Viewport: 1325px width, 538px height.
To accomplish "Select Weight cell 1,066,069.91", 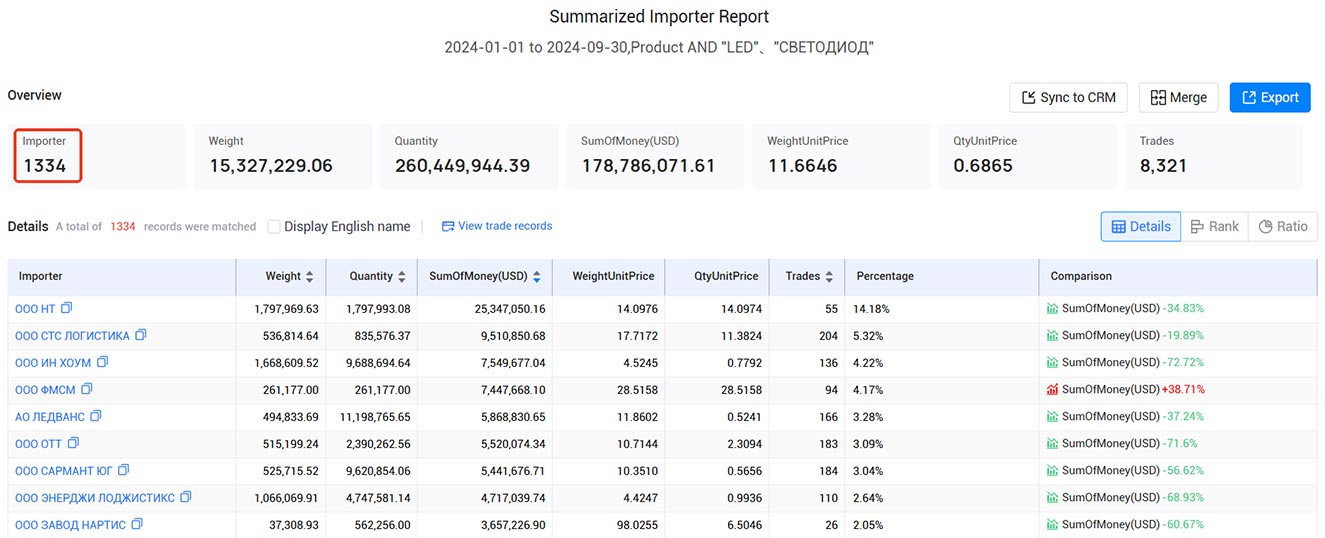I will tap(285, 498).
